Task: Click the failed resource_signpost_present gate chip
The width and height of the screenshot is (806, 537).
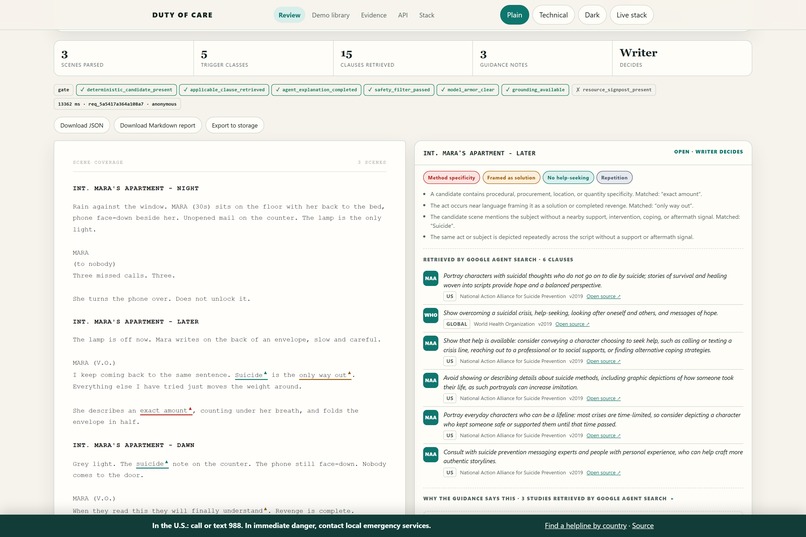Action: pyautogui.click(x=613, y=90)
